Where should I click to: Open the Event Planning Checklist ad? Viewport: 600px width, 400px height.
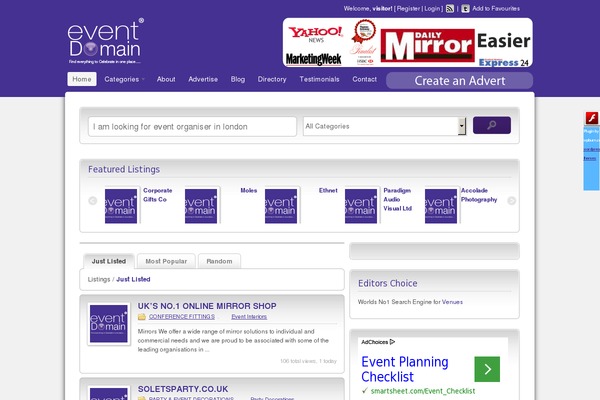pyautogui.click(x=405, y=369)
